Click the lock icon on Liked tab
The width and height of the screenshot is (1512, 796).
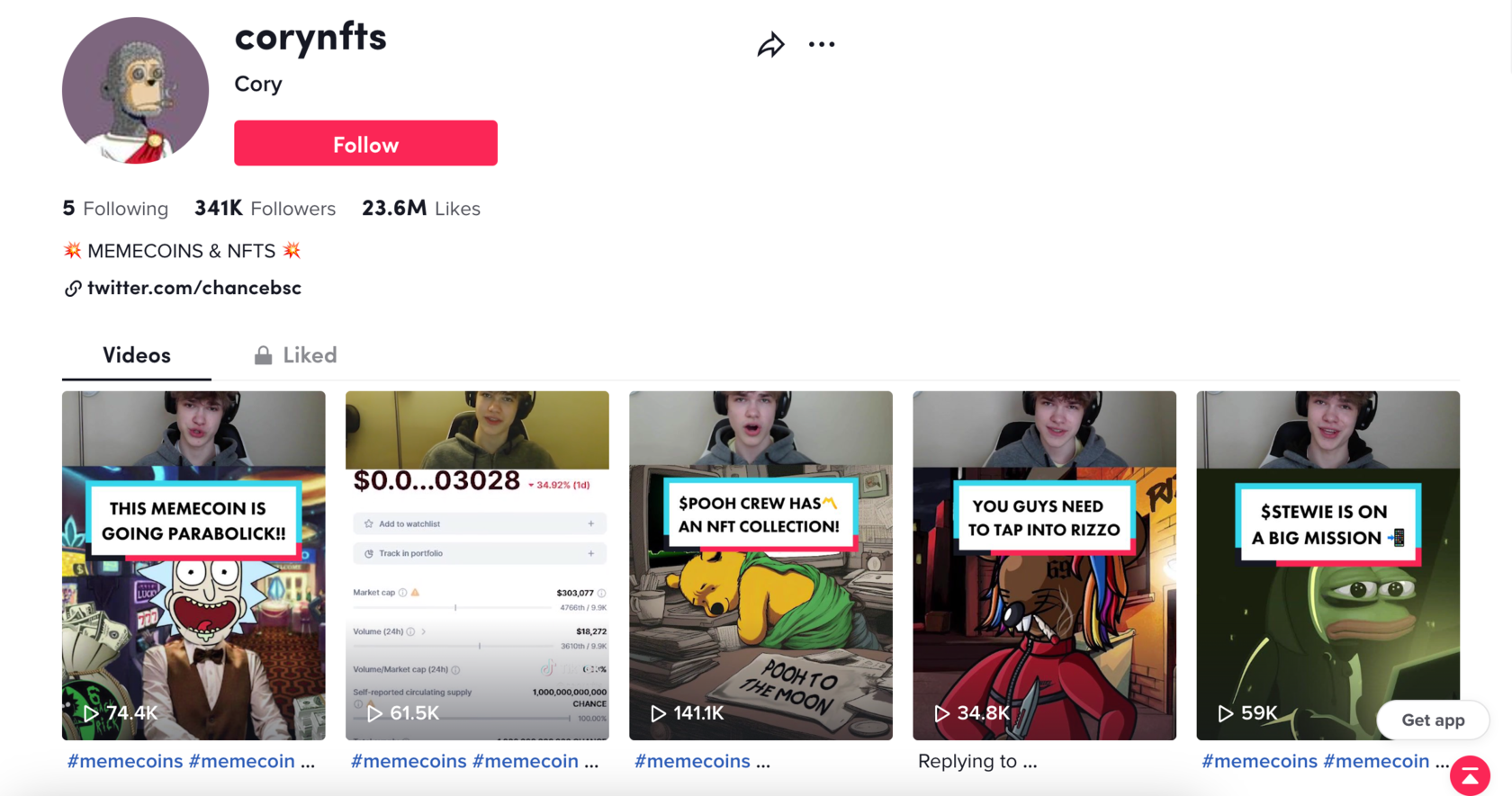tap(263, 355)
